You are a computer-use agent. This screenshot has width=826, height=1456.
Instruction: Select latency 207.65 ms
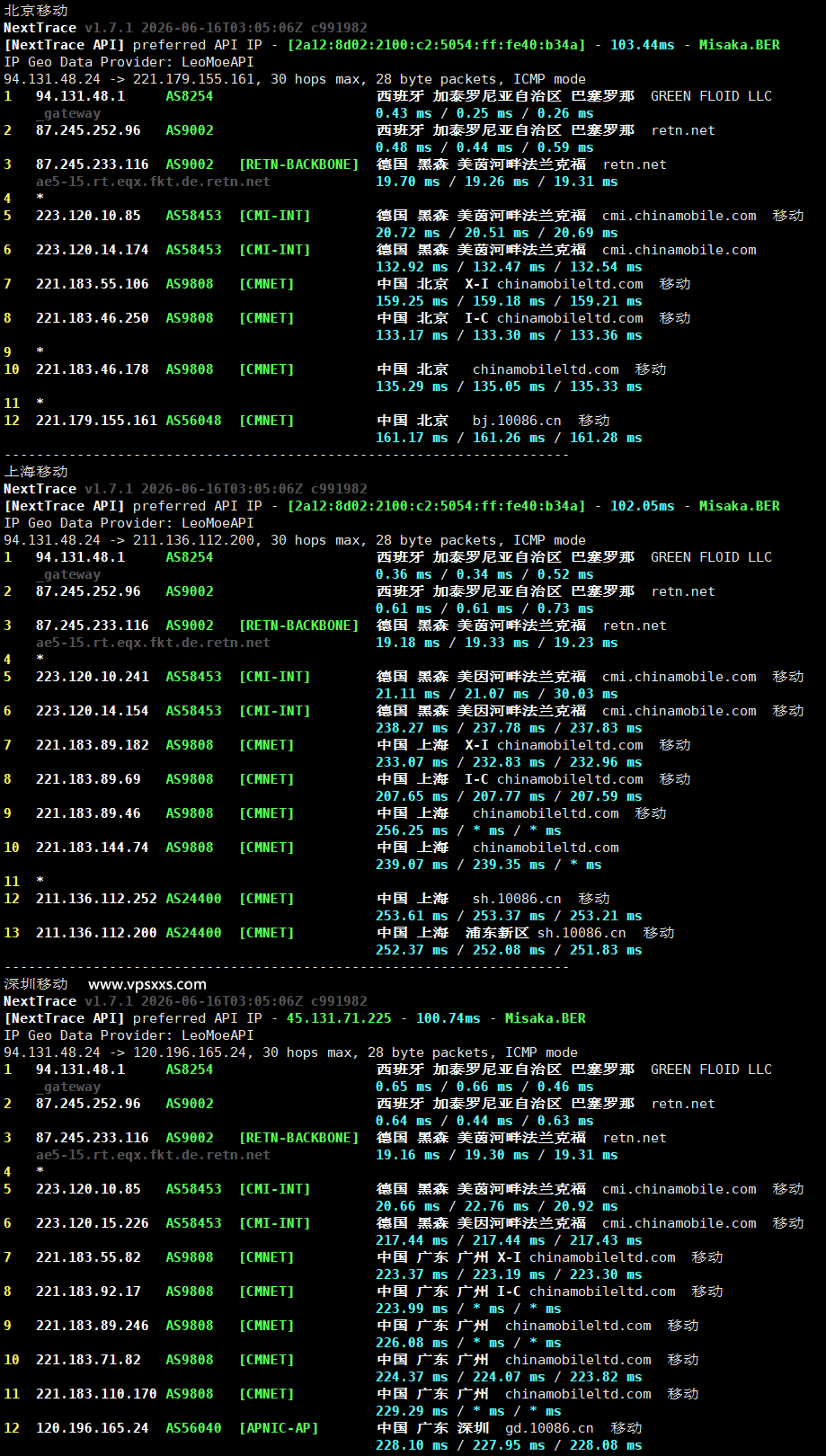tap(412, 796)
